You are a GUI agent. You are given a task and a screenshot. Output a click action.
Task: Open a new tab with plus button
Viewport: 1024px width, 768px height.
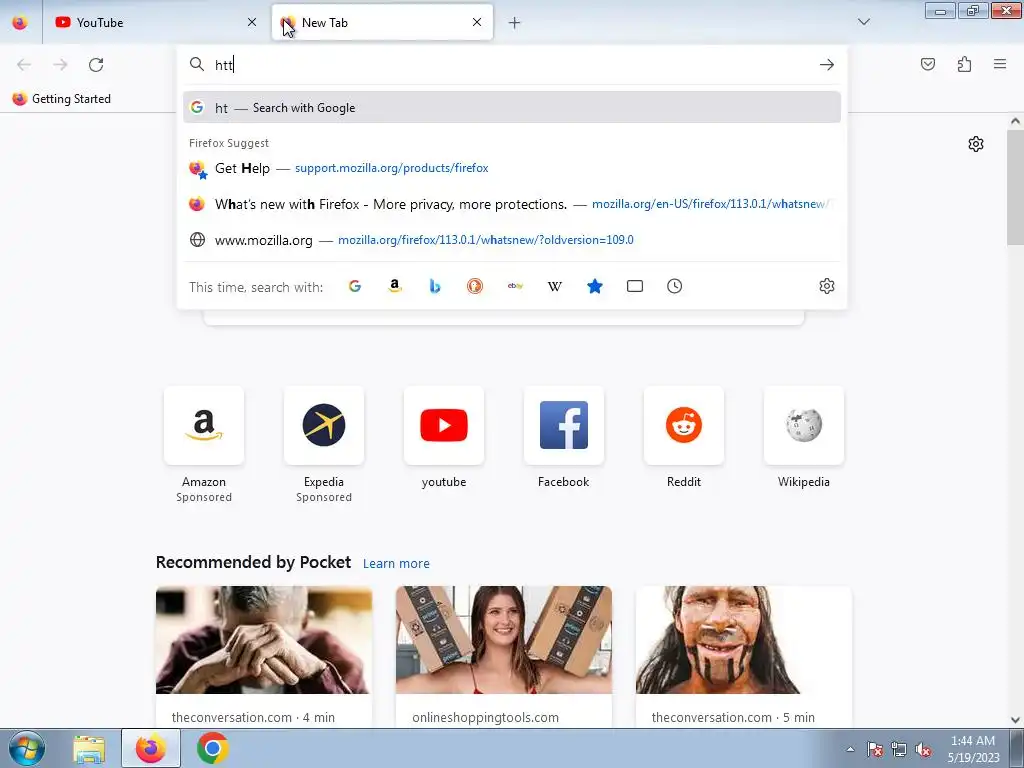[x=515, y=23]
